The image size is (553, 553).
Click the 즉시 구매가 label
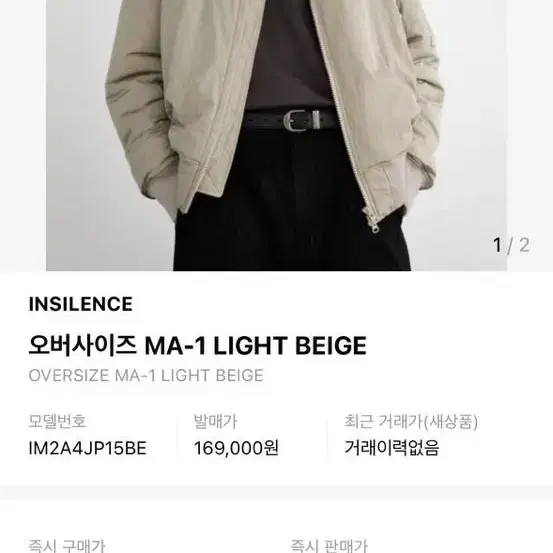(x=67, y=546)
